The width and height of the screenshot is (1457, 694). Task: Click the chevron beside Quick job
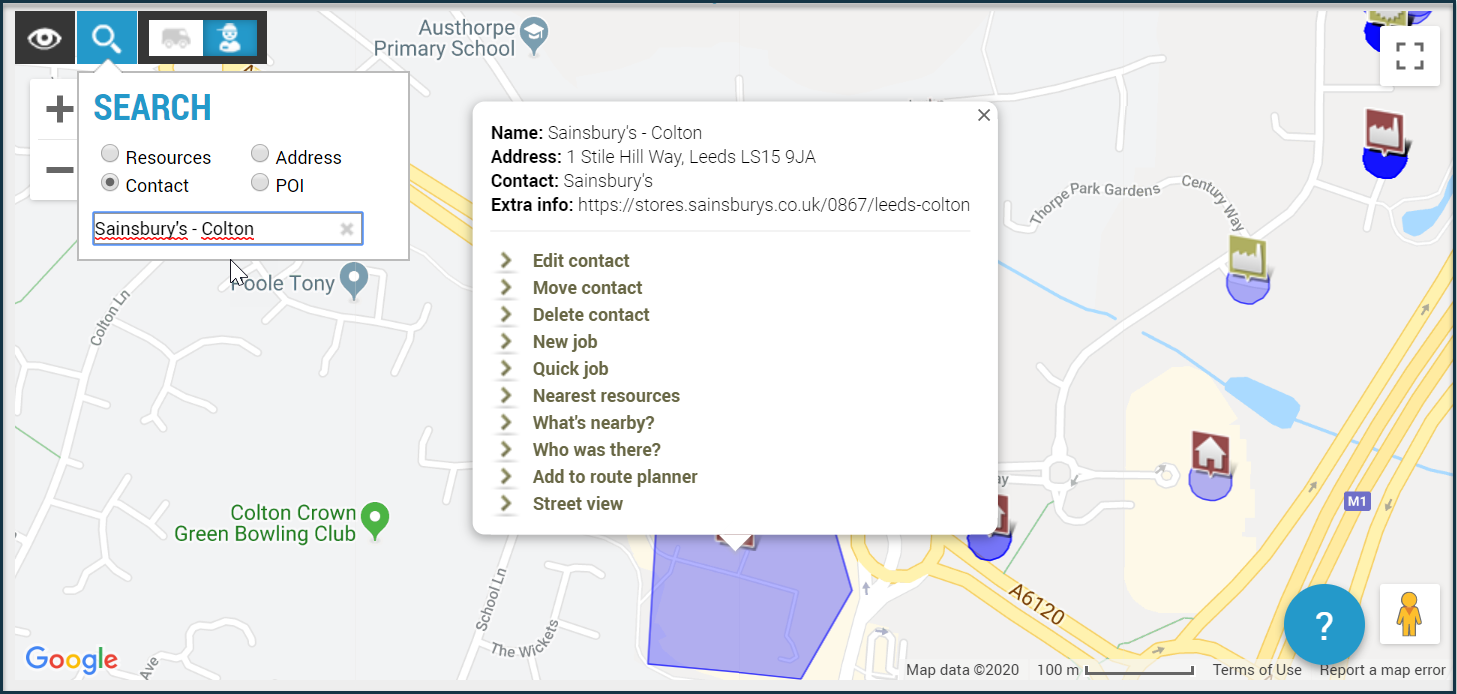pyautogui.click(x=507, y=369)
